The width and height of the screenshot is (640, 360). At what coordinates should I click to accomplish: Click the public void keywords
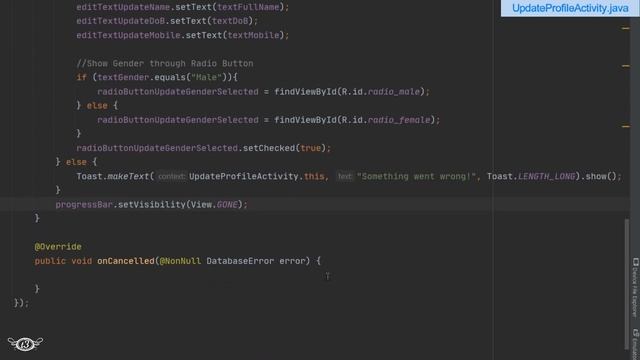[x=63, y=260]
